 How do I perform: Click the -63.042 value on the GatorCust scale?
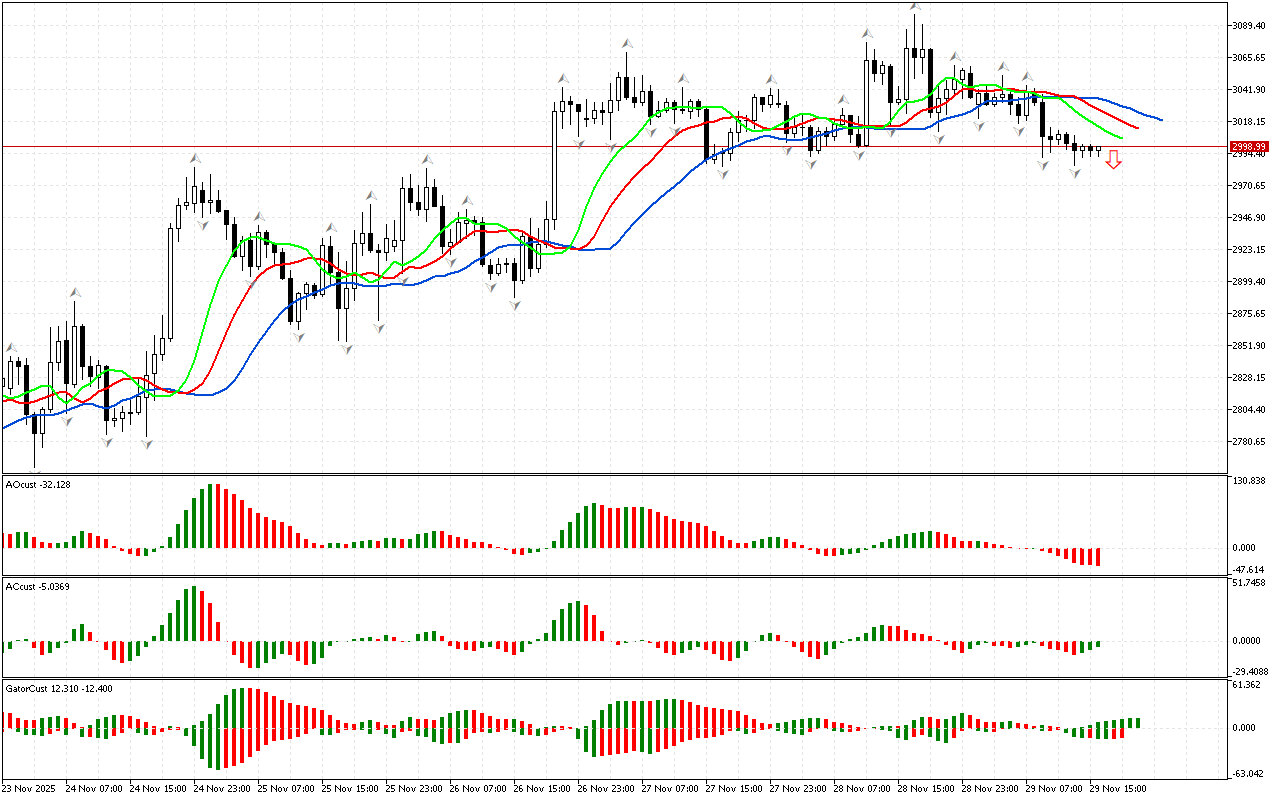click(1250, 773)
